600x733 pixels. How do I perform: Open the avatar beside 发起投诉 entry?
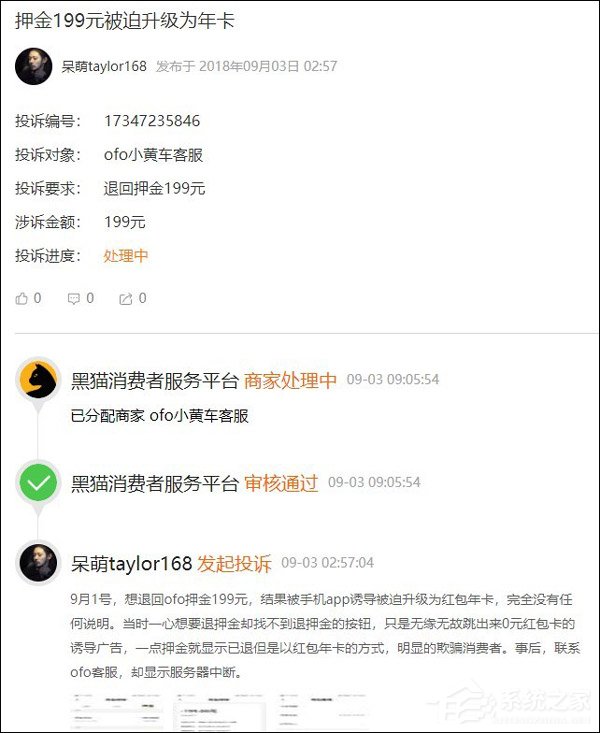click(x=38, y=562)
